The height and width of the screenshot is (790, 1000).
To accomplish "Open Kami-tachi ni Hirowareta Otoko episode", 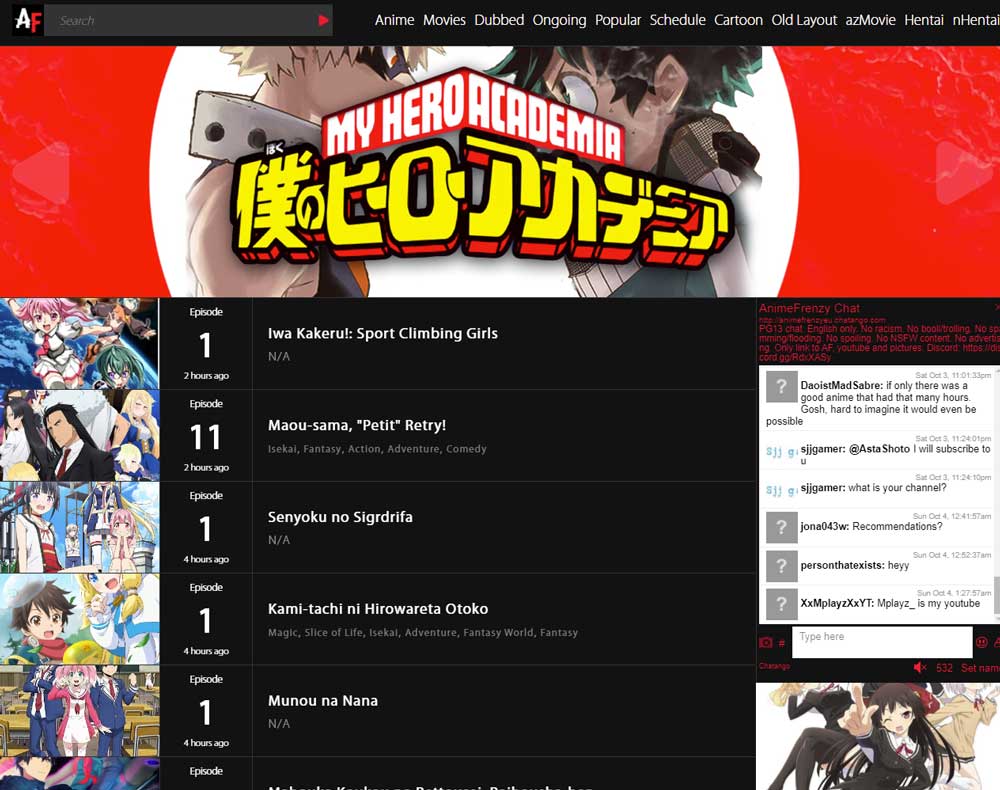I will pyautogui.click(x=378, y=608).
